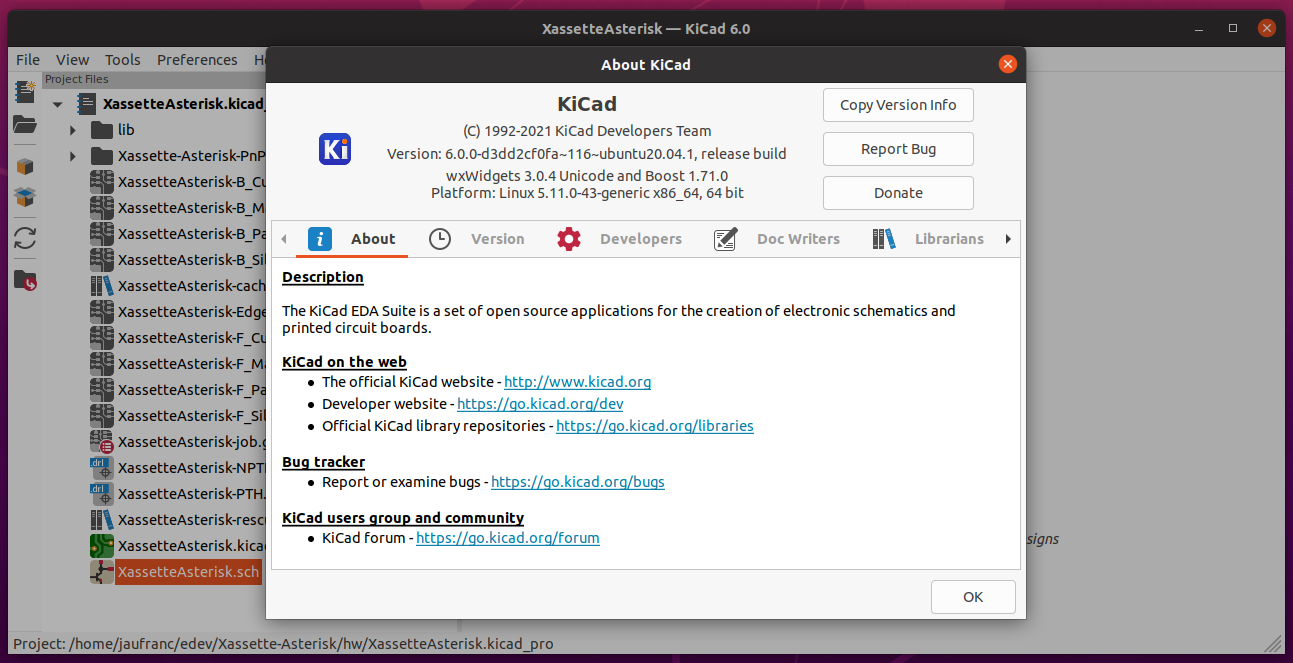Click the tab strip's left arrow
The height and width of the screenshot is (663, 1293).
click(x=284, y=239)
